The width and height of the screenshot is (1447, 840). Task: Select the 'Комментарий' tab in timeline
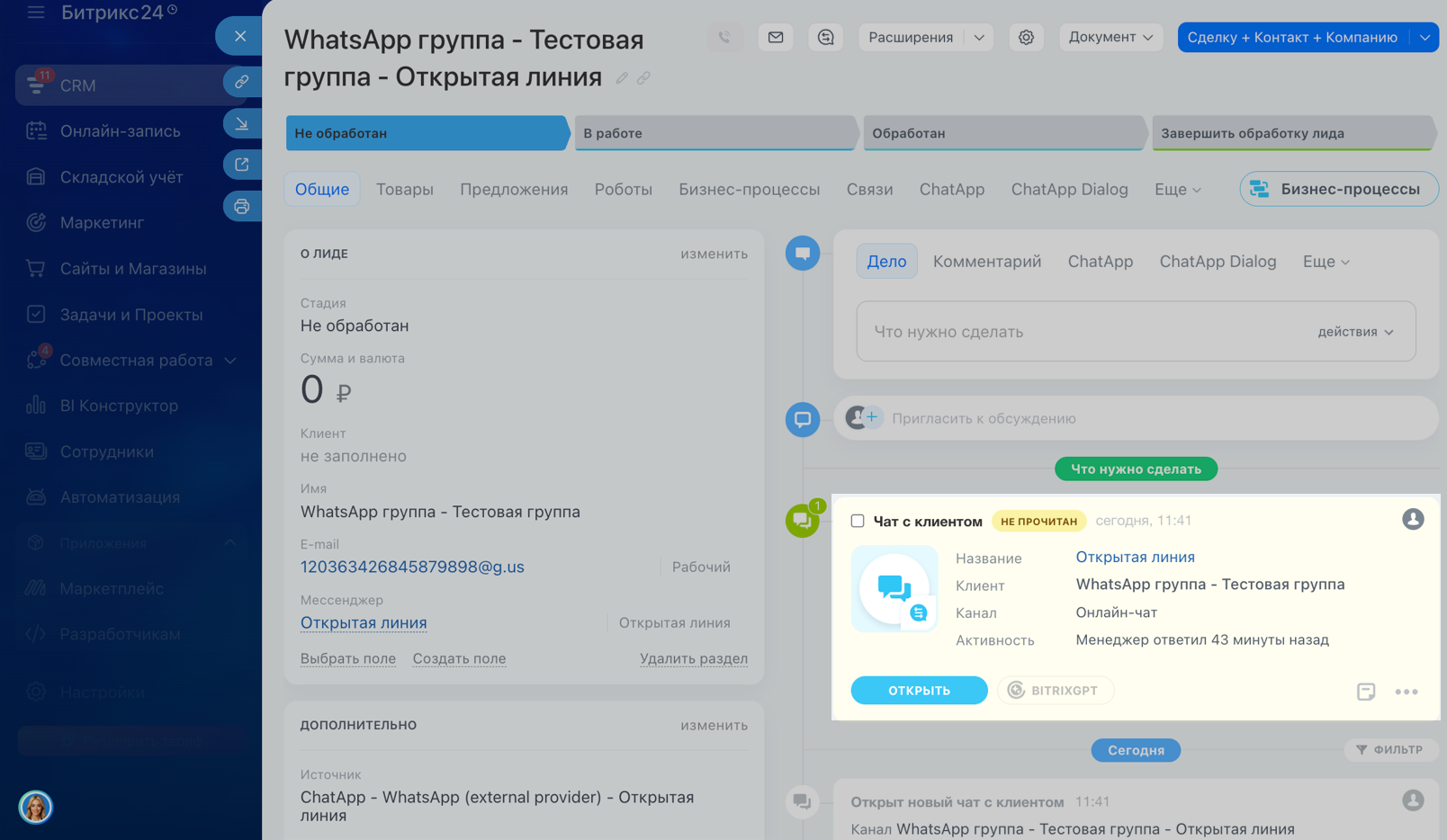tap(986, 262)
